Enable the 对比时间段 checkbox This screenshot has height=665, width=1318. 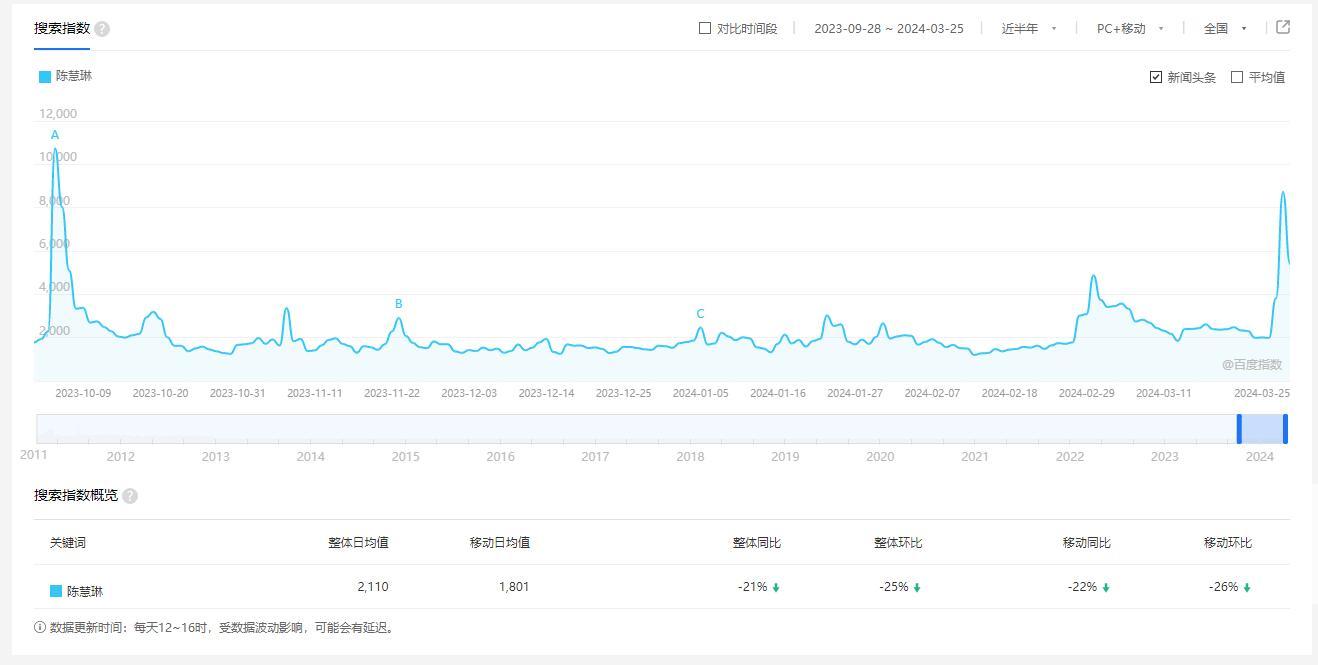(705, 28)
